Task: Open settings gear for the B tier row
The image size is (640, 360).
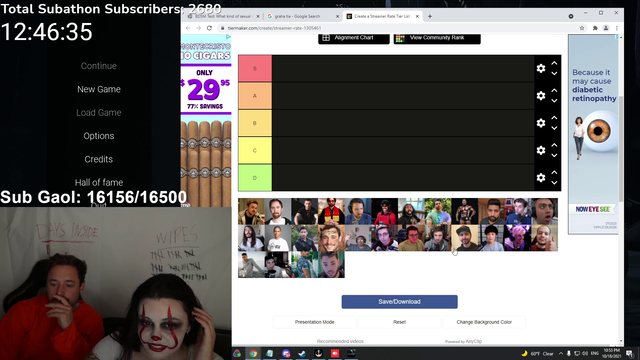Action: (541, 123)
